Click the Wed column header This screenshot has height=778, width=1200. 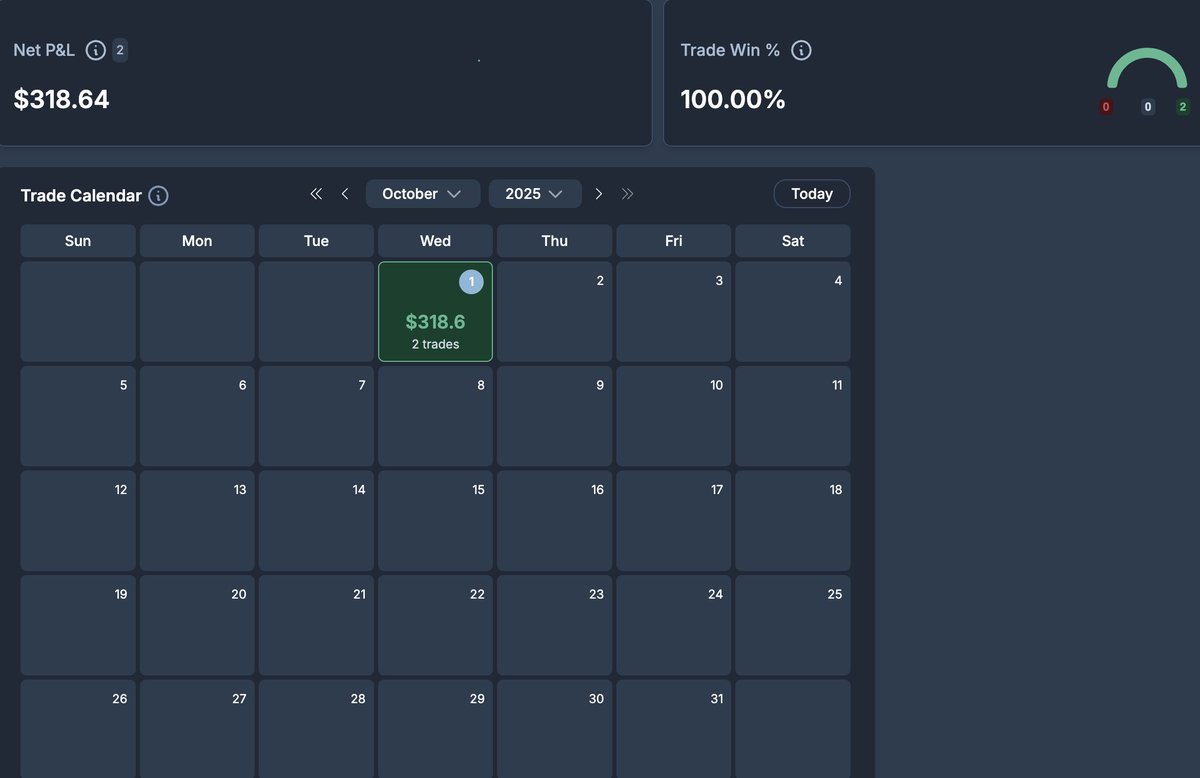[x=435, y=241]
